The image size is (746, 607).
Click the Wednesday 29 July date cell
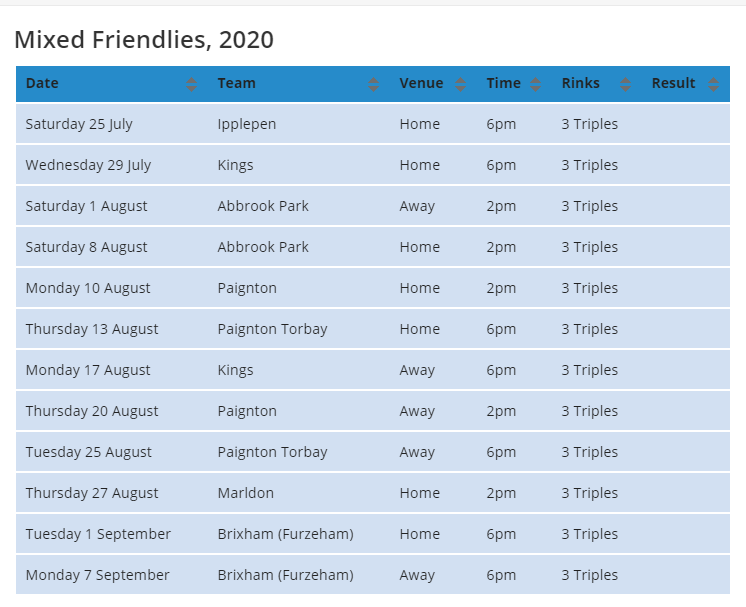coord(88,166)
